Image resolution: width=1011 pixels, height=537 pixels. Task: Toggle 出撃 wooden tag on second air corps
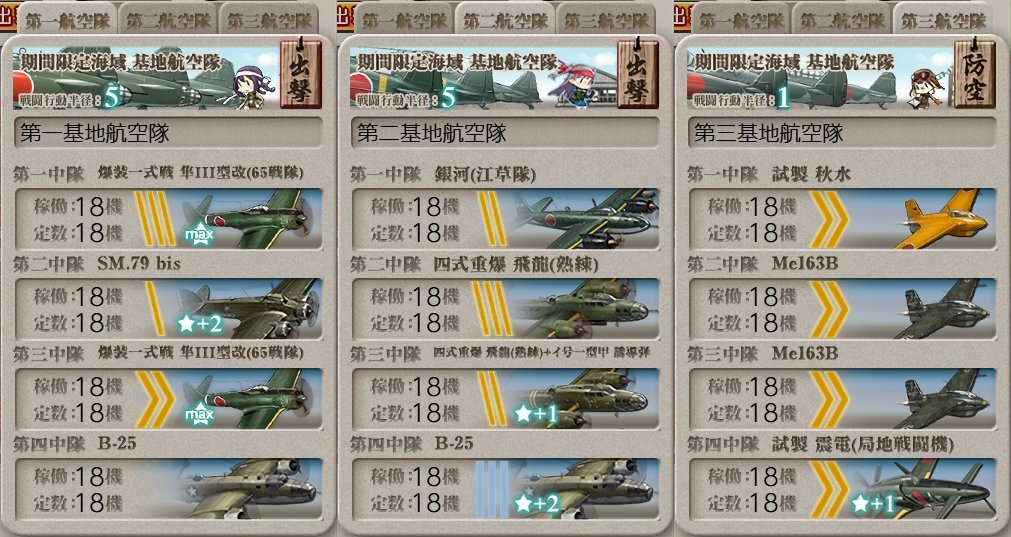coord(638,73)
